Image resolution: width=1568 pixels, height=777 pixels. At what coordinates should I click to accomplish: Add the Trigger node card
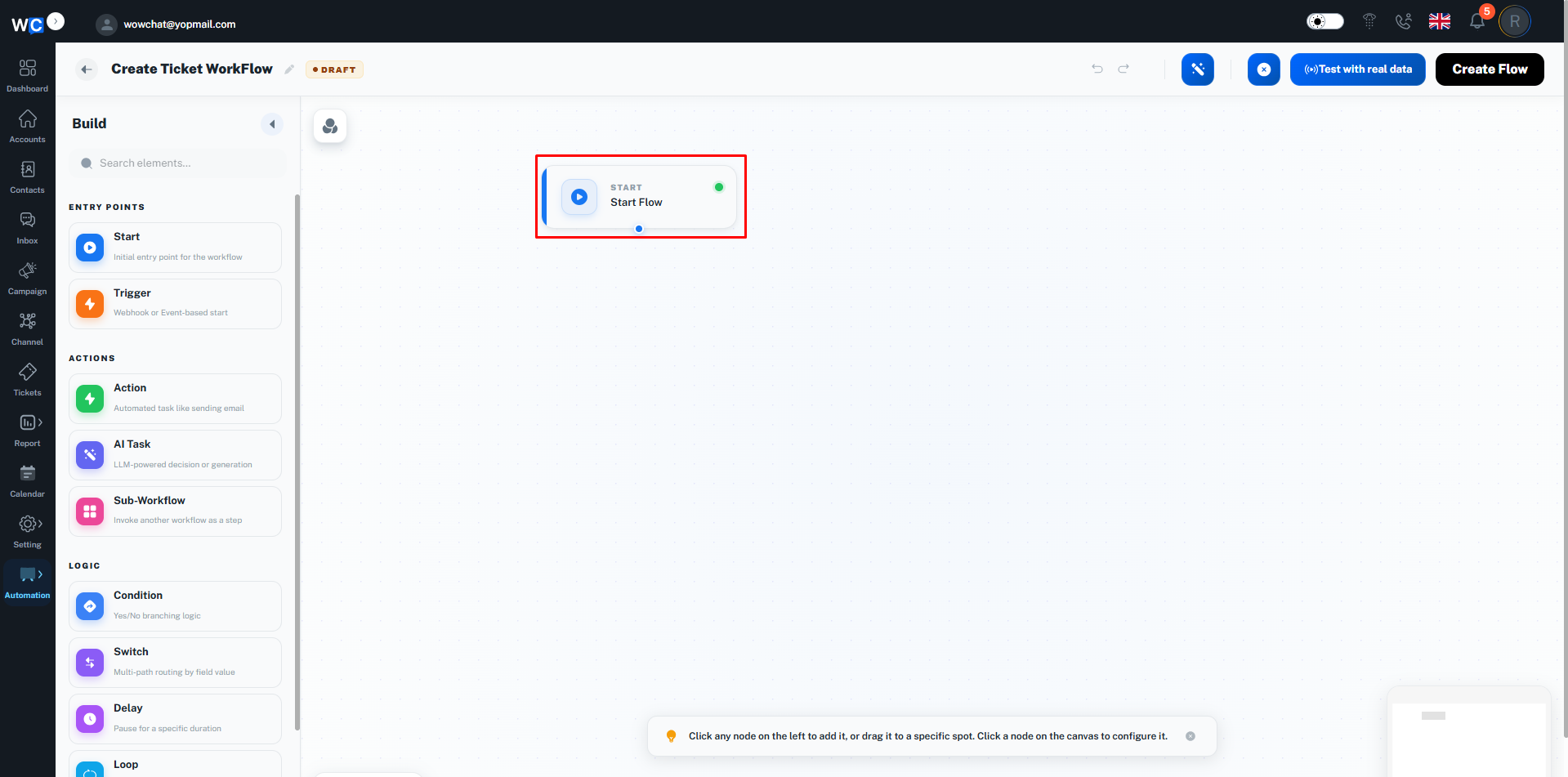point(175,304)
